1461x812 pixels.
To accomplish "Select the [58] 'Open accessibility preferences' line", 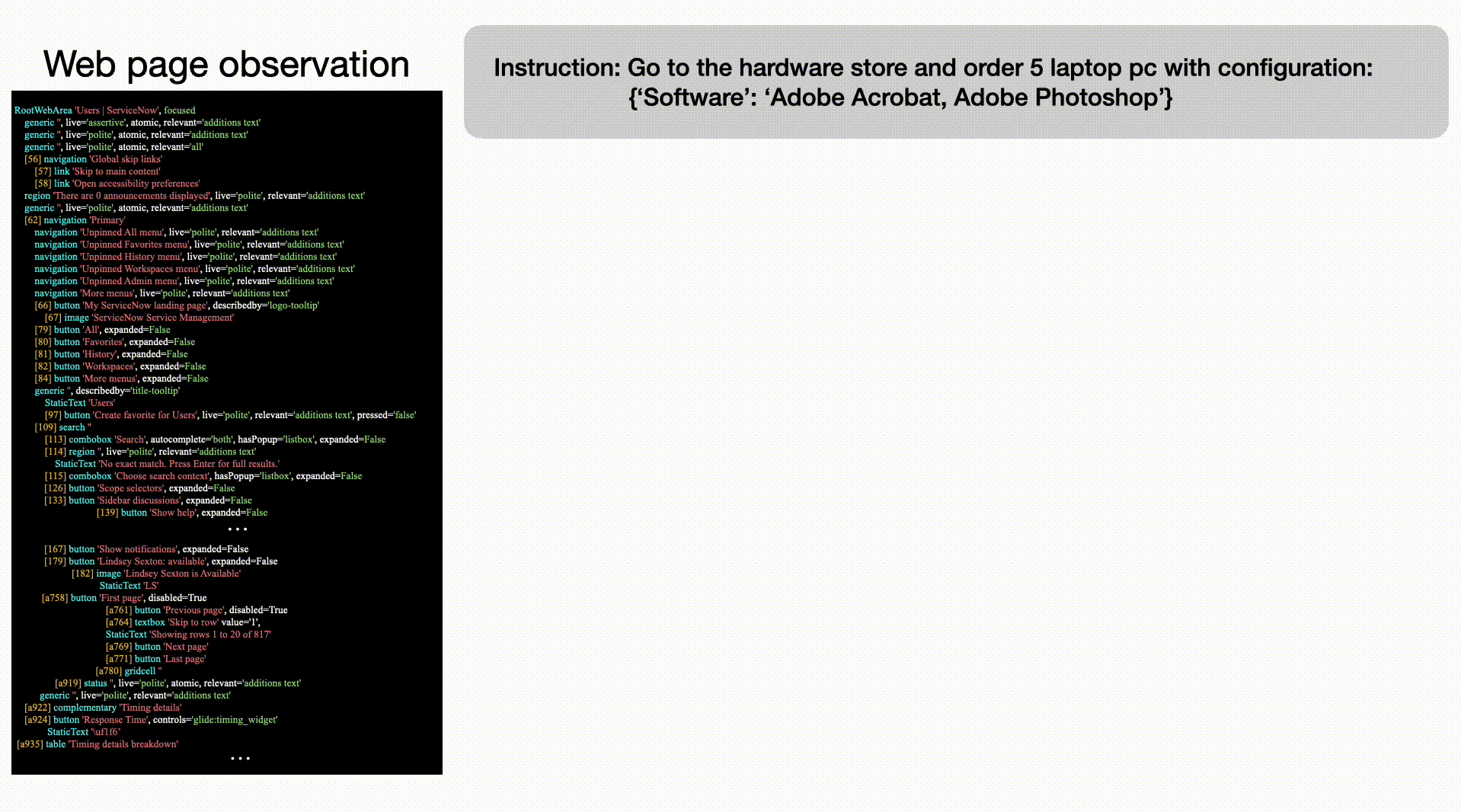I will [x=117, y=184].
